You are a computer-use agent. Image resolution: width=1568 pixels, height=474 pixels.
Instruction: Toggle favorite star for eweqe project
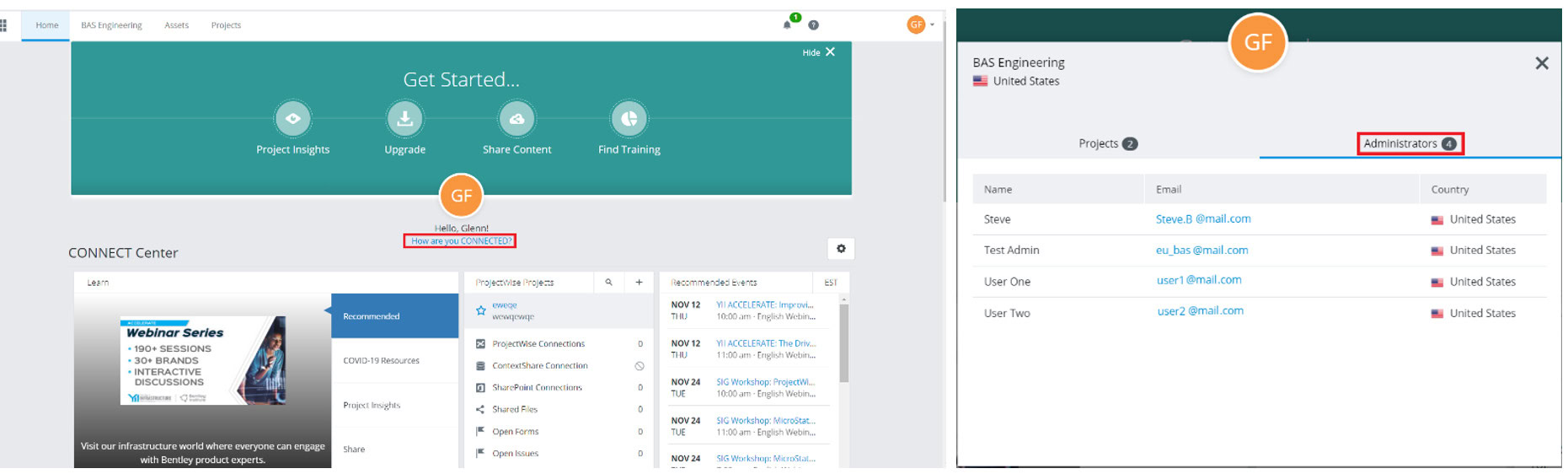point(480,311)
